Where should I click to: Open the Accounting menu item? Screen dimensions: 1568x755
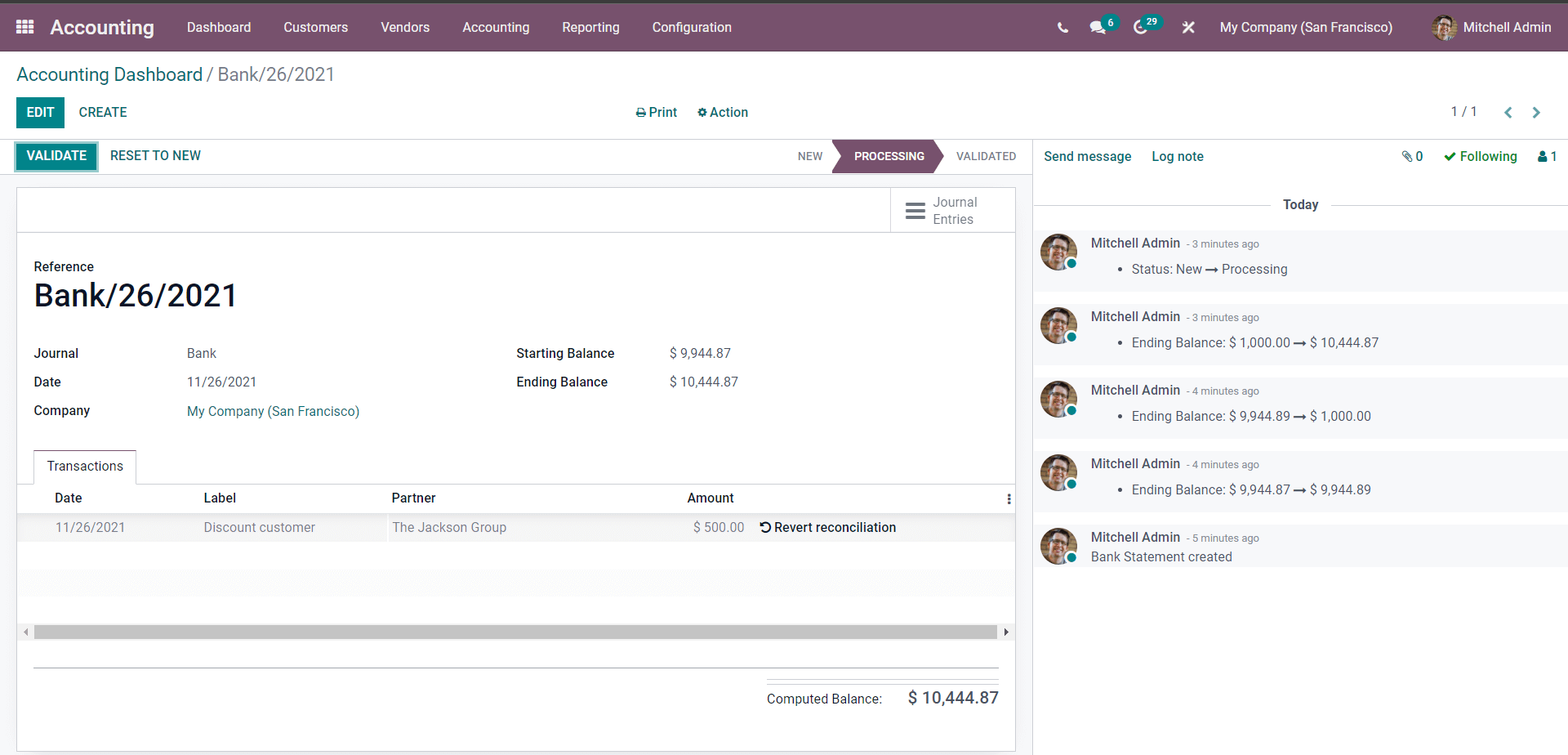(496, 27)
